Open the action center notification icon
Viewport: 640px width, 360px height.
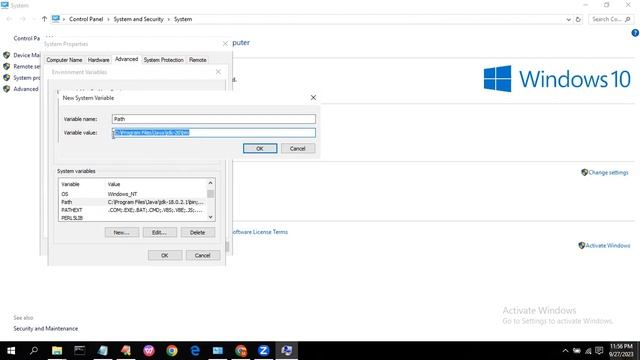pos(599,351)
